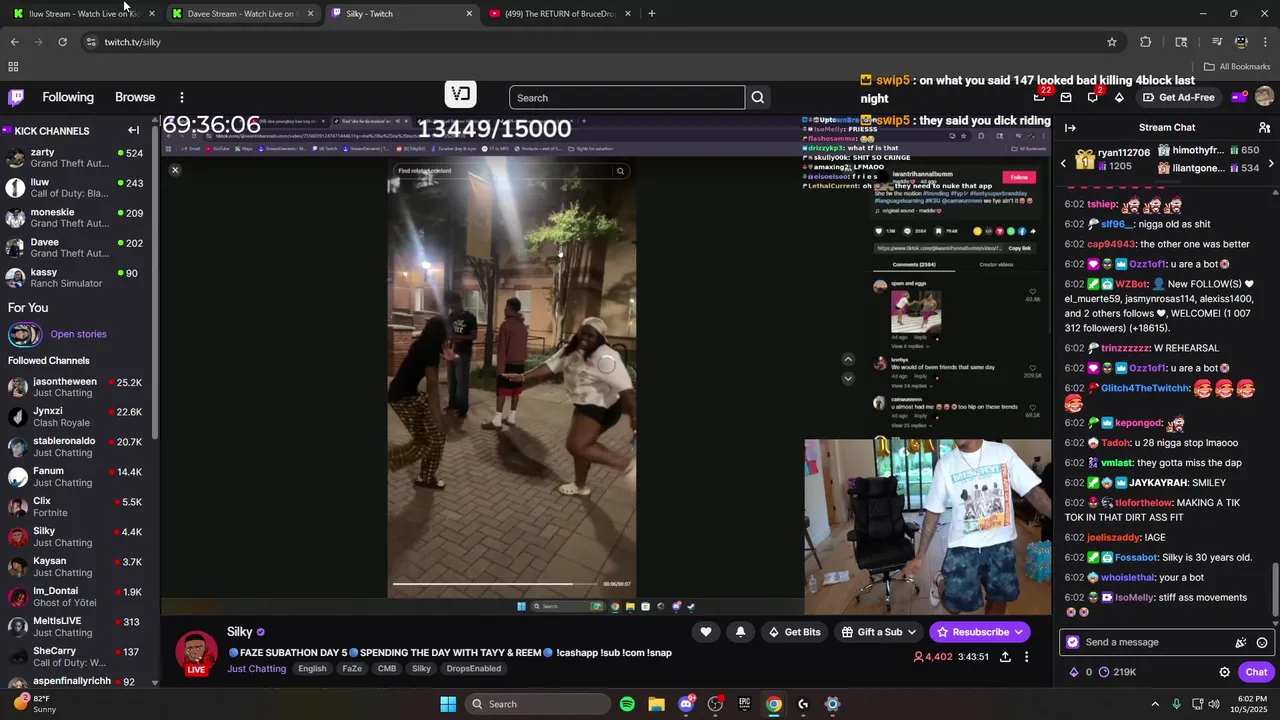Expand the Resubscribe dropdown

(1019, 632)
